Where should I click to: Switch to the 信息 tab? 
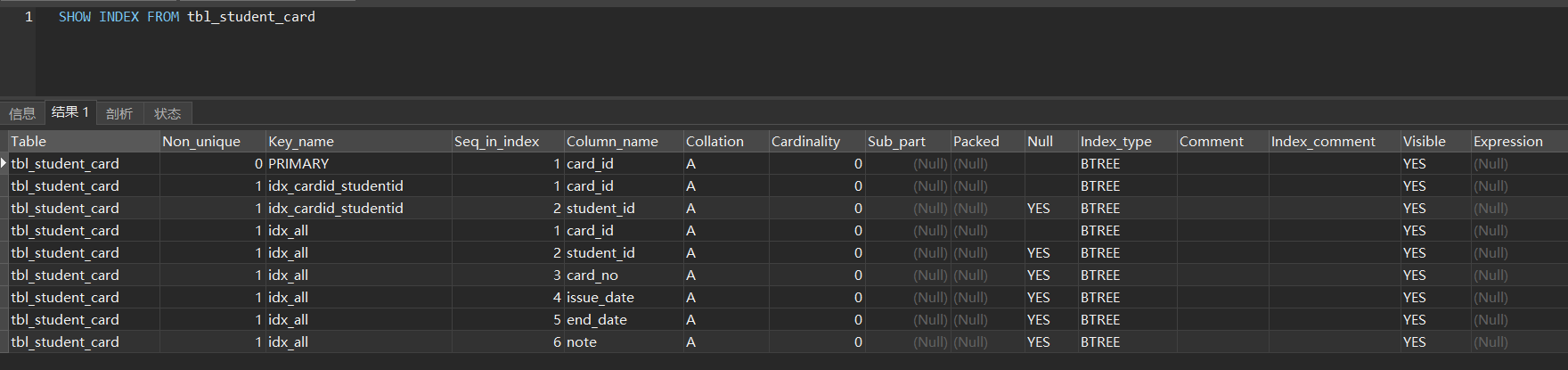(22, 113)
